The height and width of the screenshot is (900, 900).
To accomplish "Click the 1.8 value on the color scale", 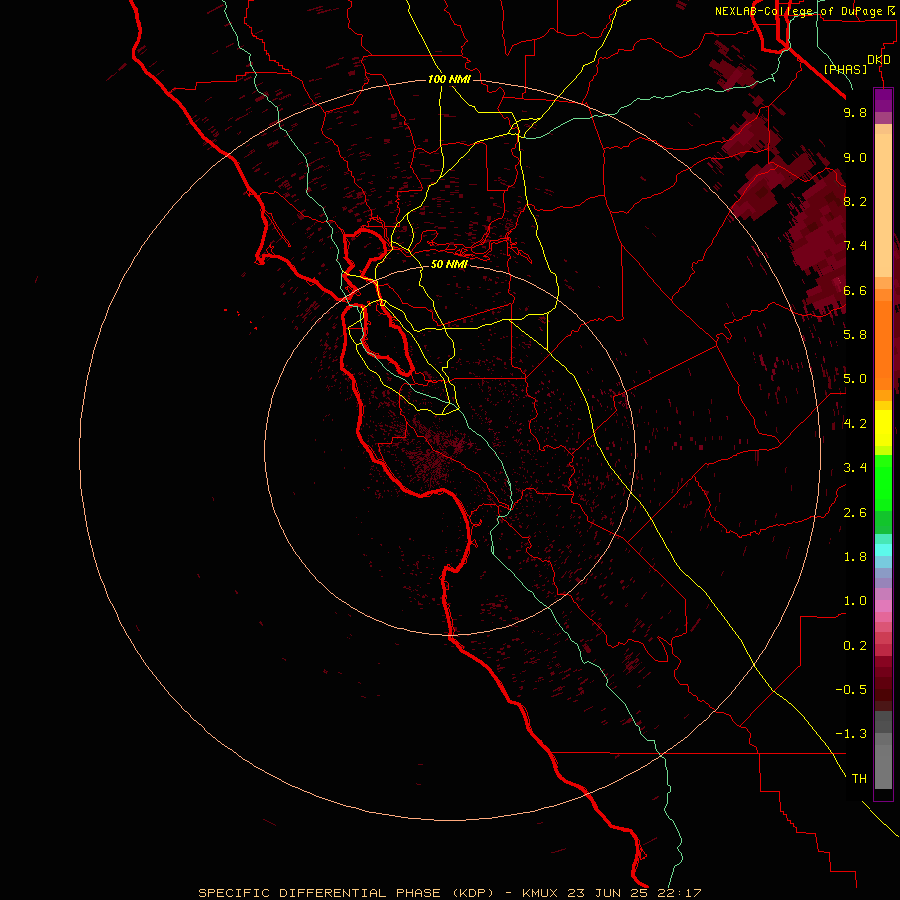I will pyautogui.click(x=855, y=557).
